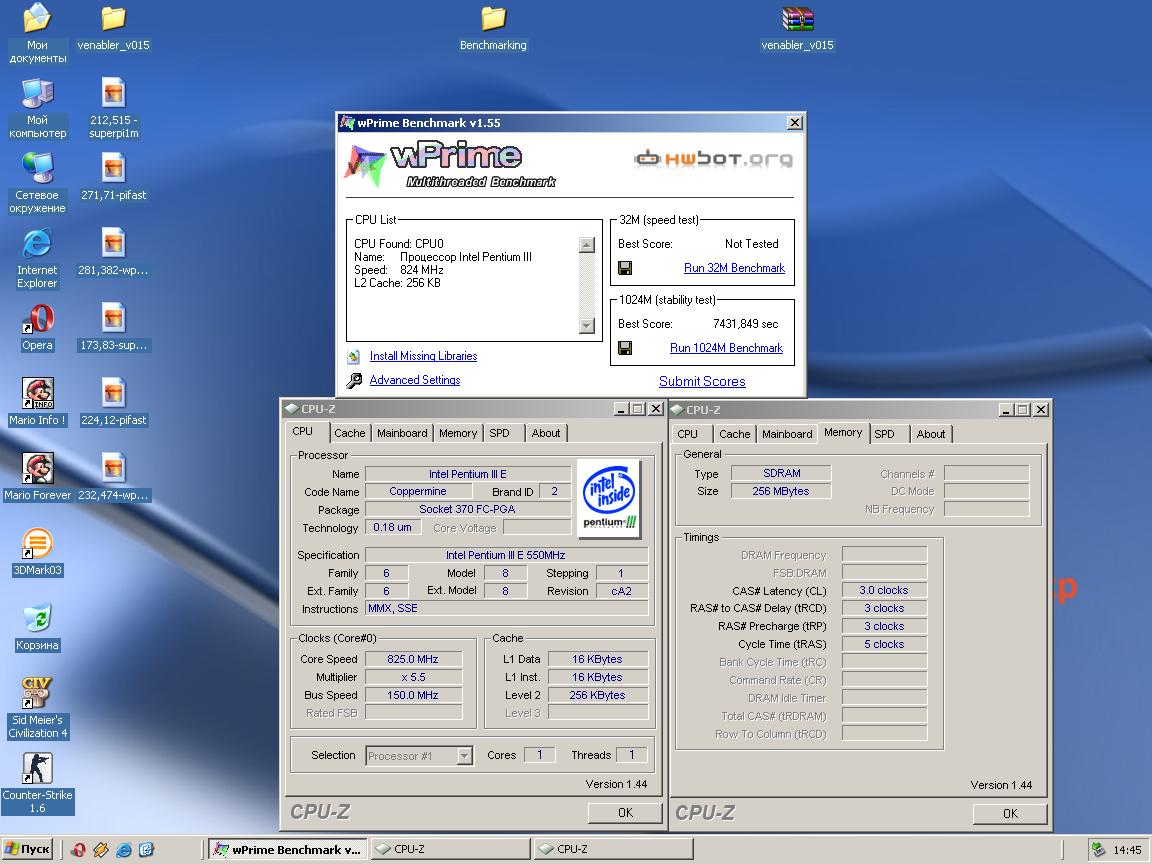Click OK button in right CPU-Z window

click(1010, 813)
